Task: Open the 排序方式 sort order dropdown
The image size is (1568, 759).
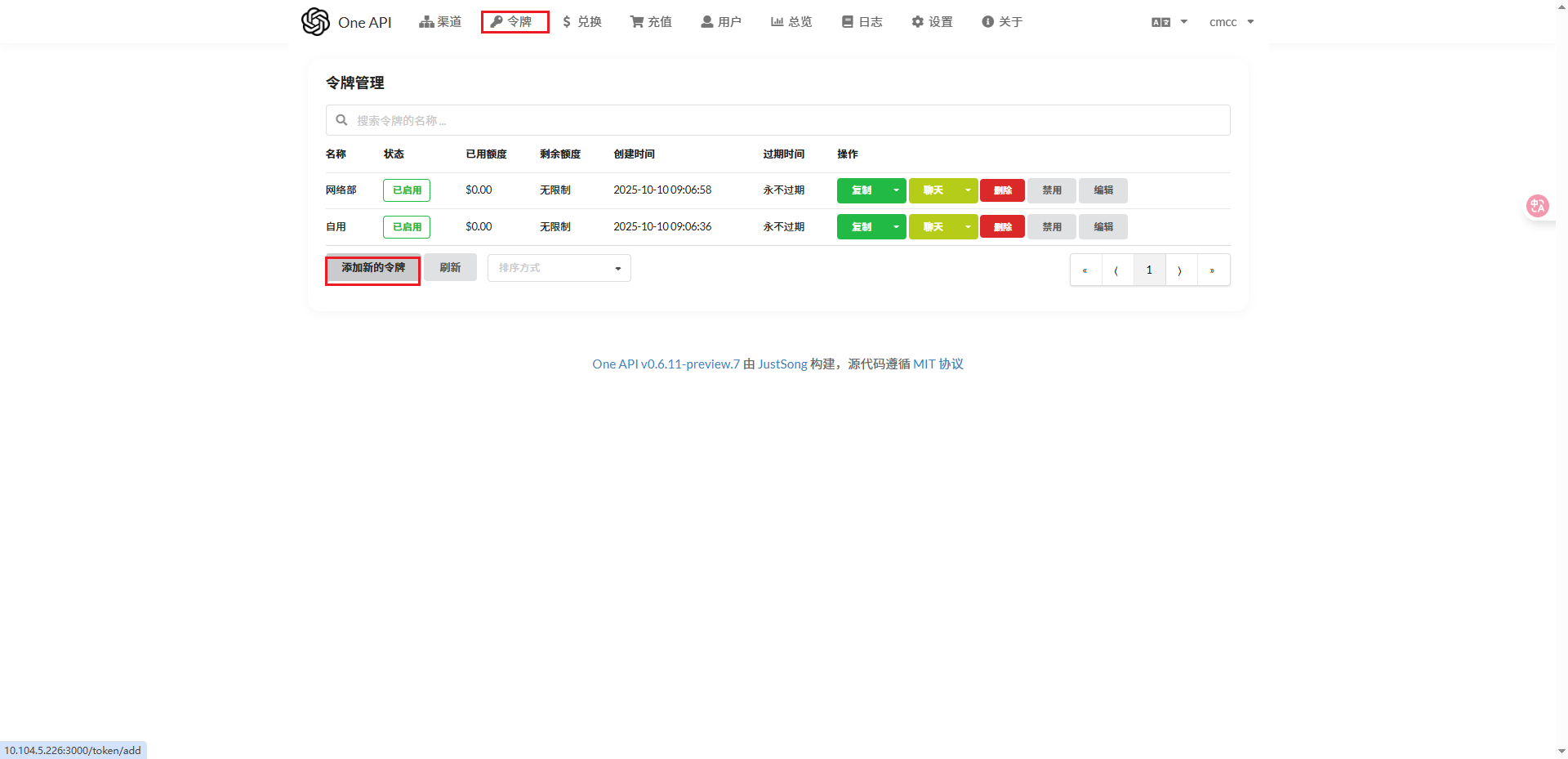Action: tap(559, 268)
